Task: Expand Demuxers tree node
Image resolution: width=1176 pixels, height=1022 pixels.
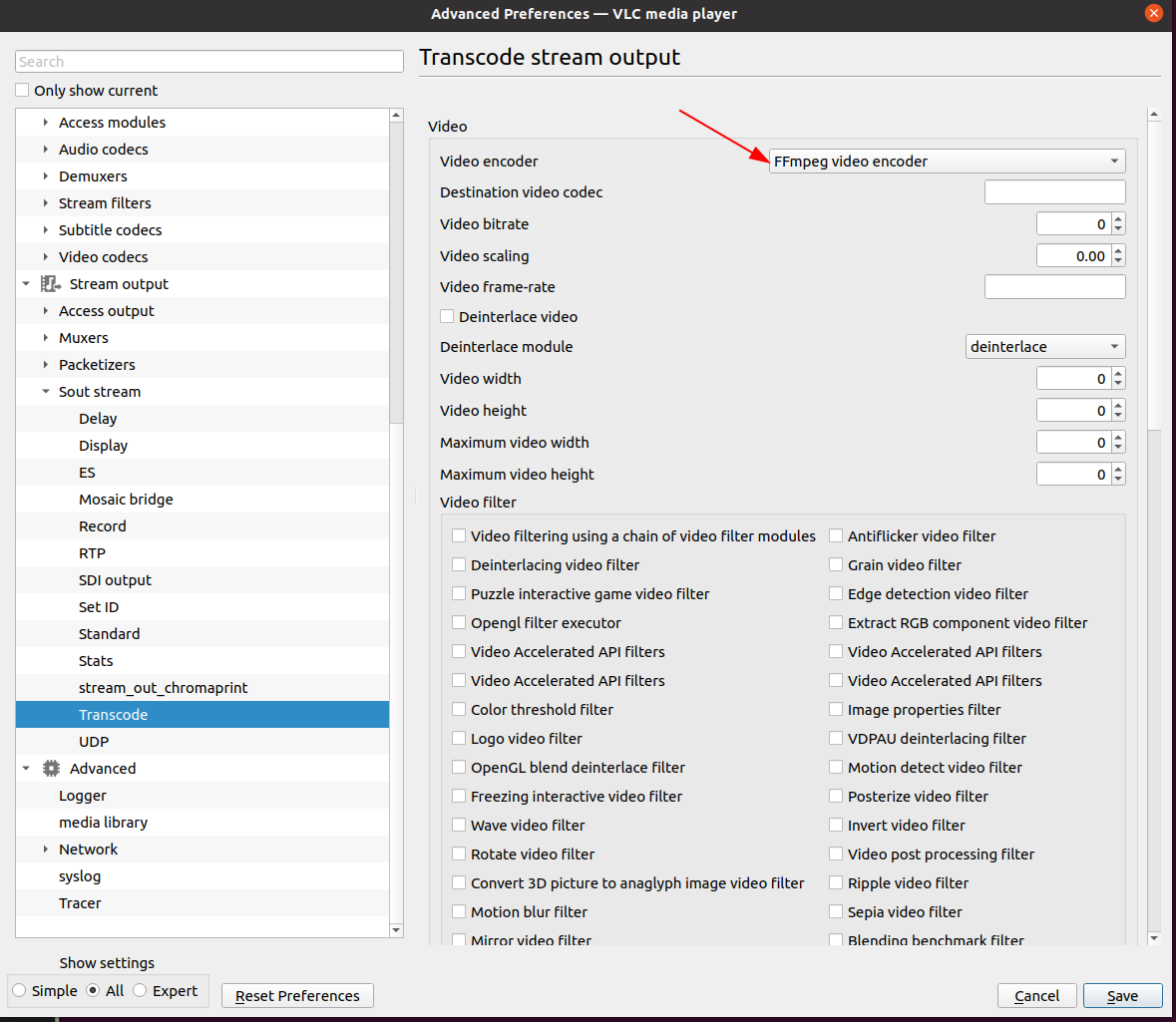Action: pyautogui.click(x=46, y=175)
